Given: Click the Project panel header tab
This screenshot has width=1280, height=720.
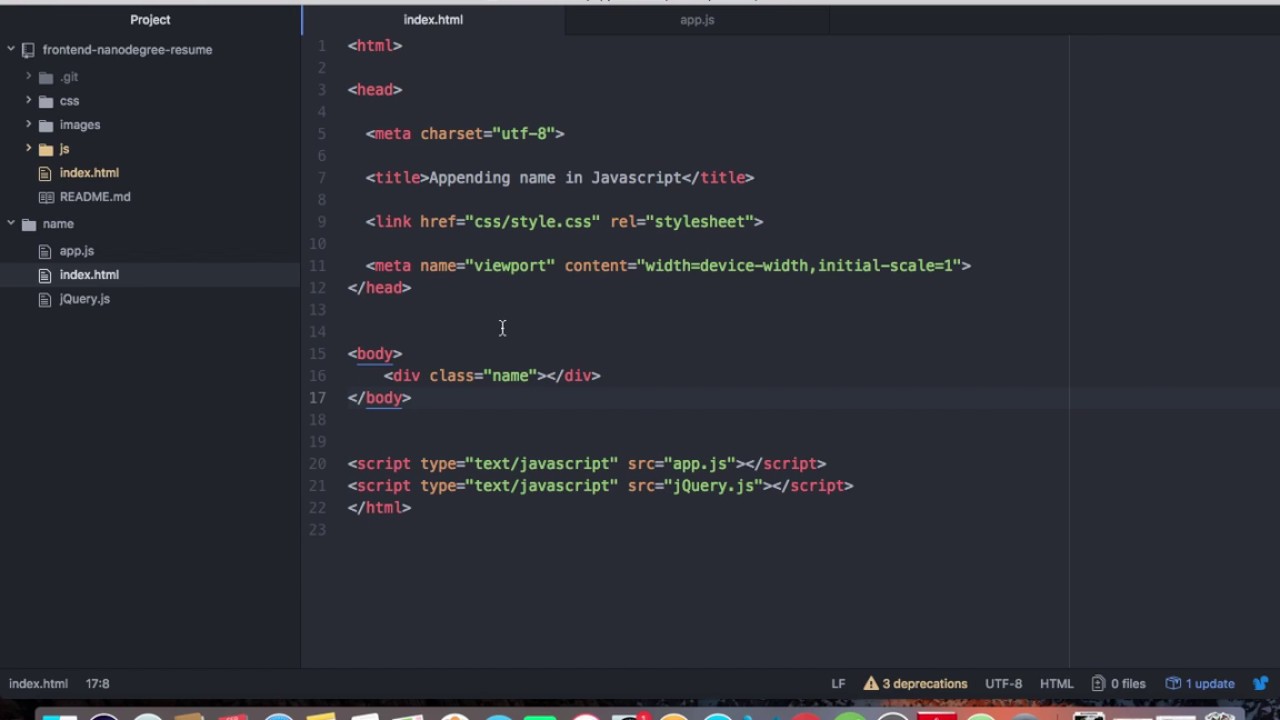Looking at the screenshot, I should click(150, 20).
